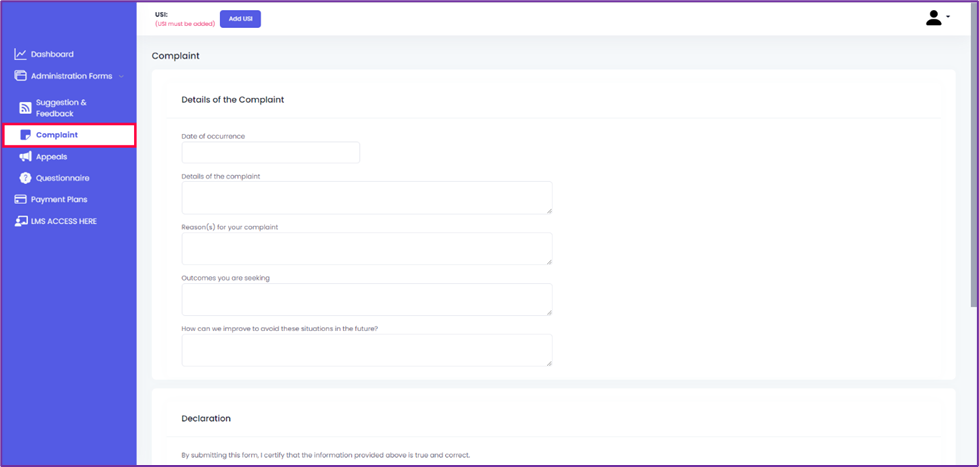Open Appeals form
This screenshot has height=467, width=979.
(x=51, y=157)
